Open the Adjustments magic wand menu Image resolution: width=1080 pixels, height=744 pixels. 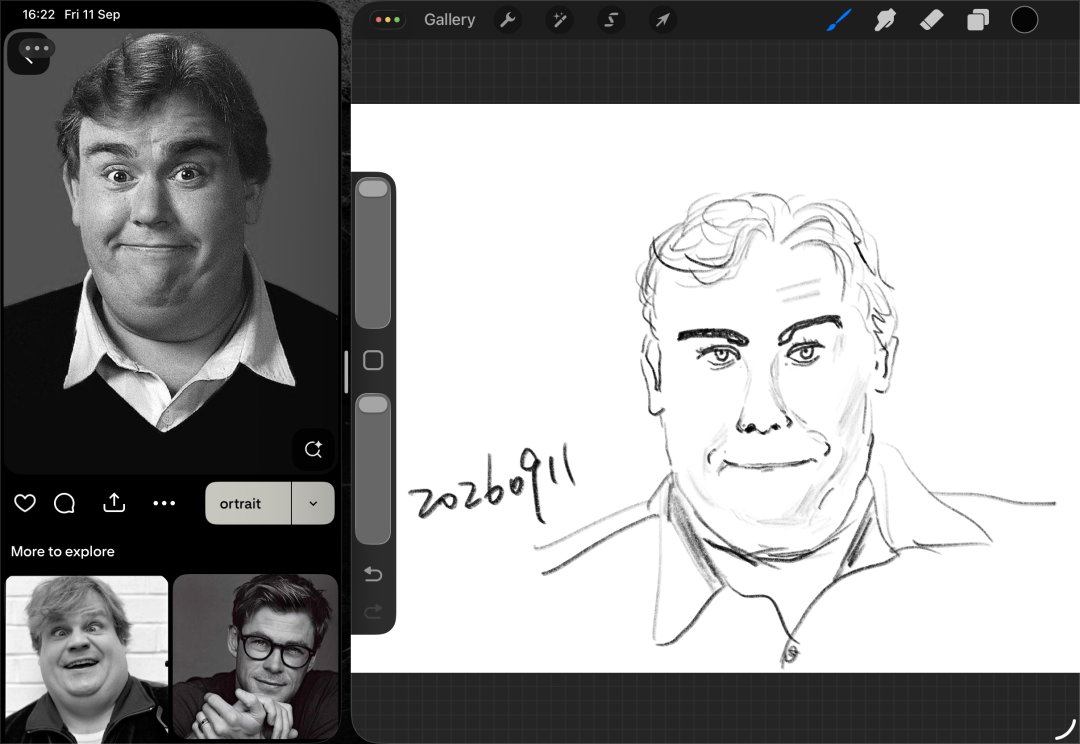[x=559, y=20]
